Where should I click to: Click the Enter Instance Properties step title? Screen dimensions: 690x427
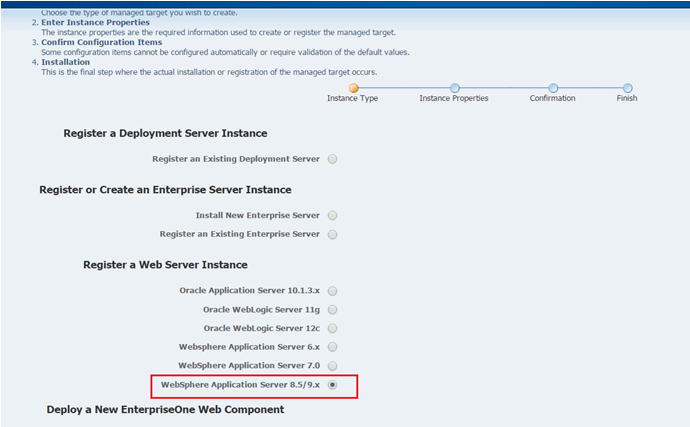(95, 22)
